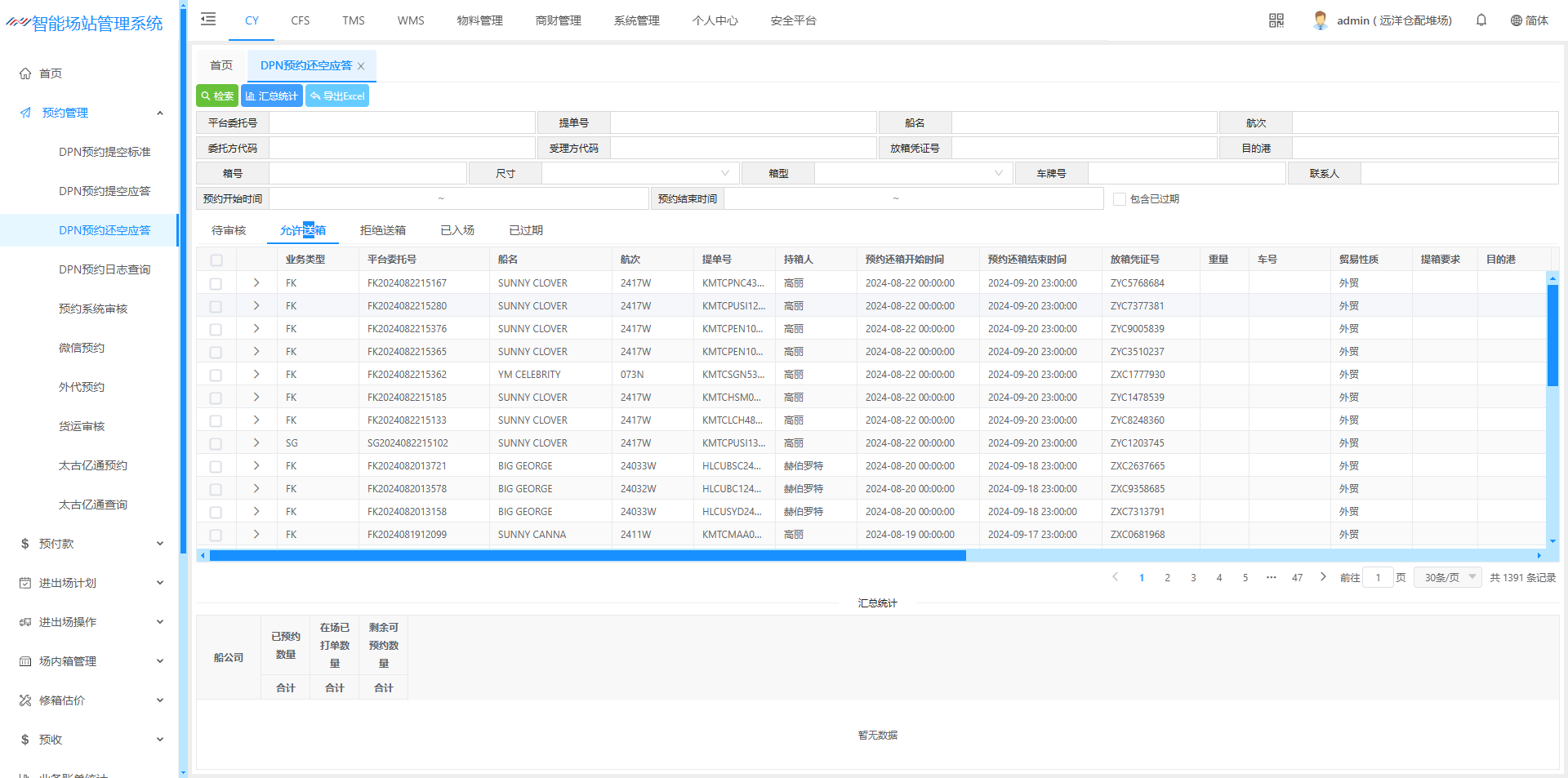
Task: Close the DPN预约还空应答 tab
Action: (361, 66)
